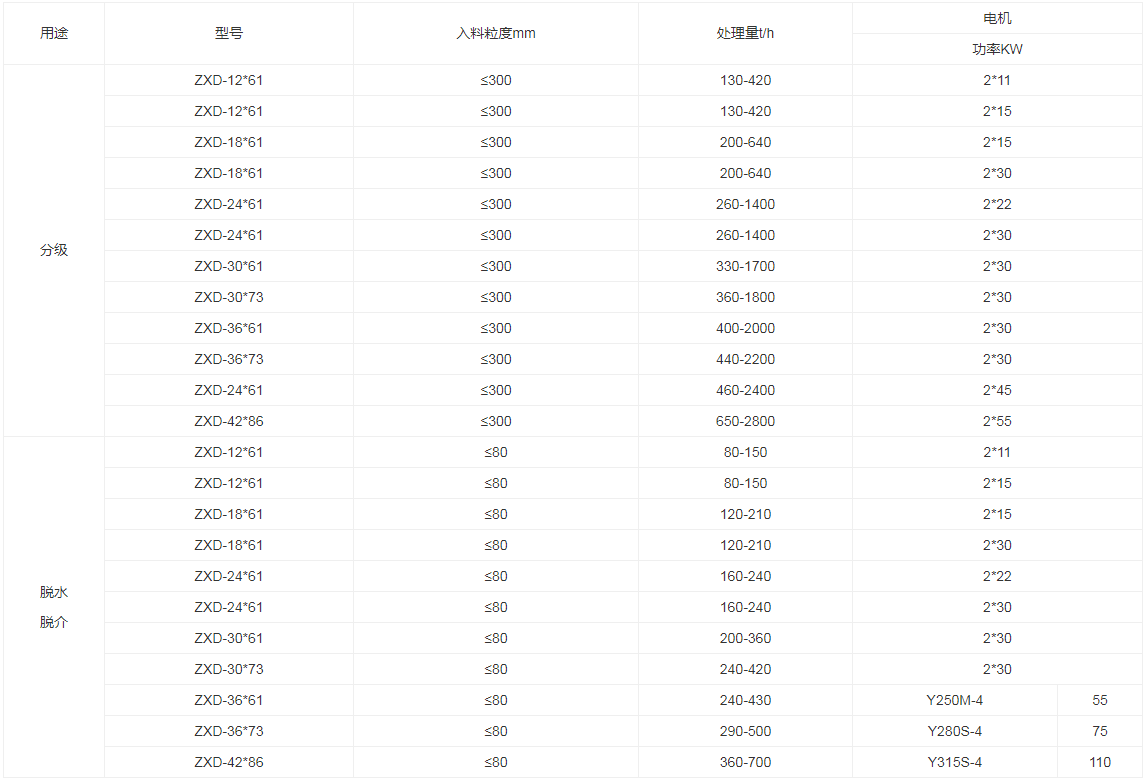Select the Y280S-4 motor model
This screenshot has width=1148, height=782.
(x=954, y=731)
